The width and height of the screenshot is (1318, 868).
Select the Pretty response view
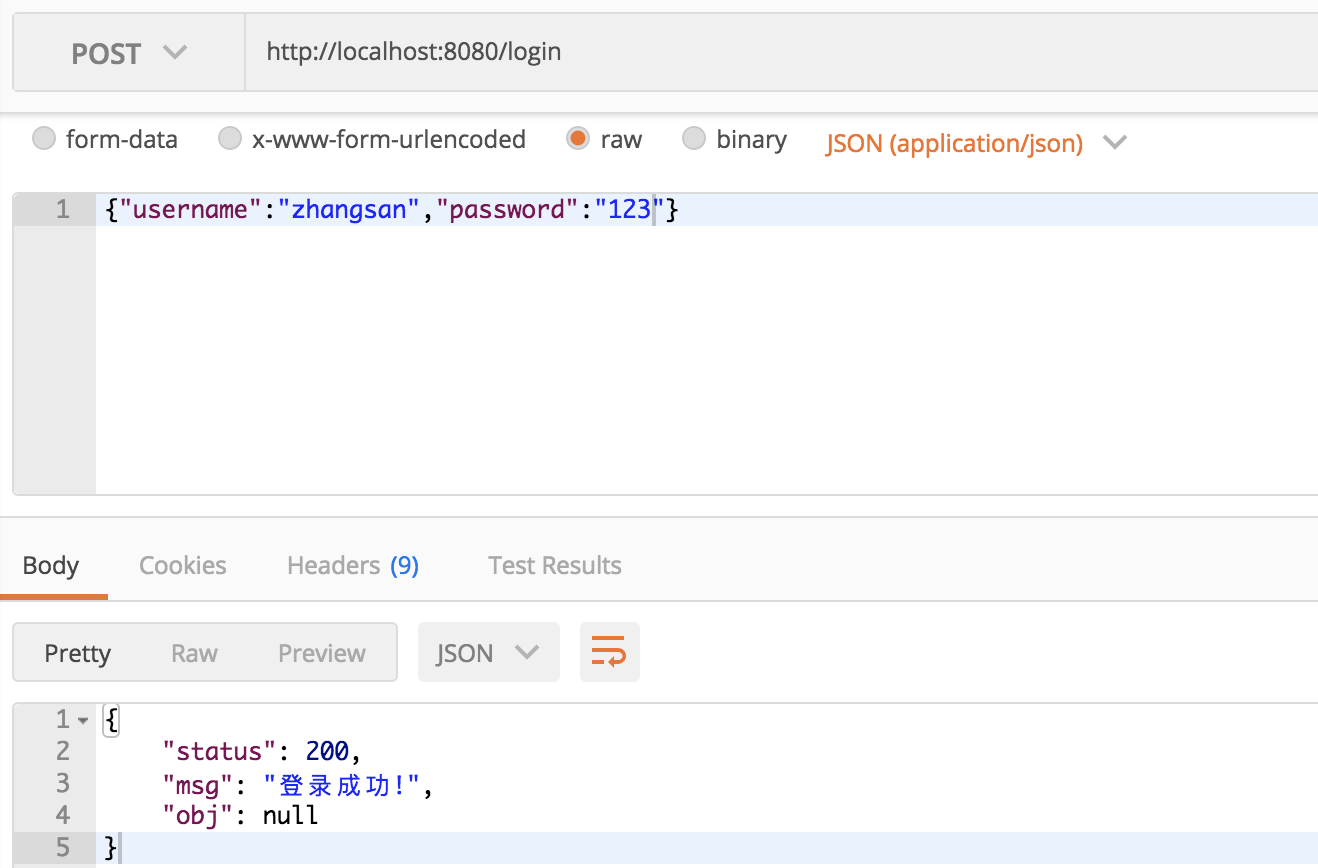coord(78,652)
